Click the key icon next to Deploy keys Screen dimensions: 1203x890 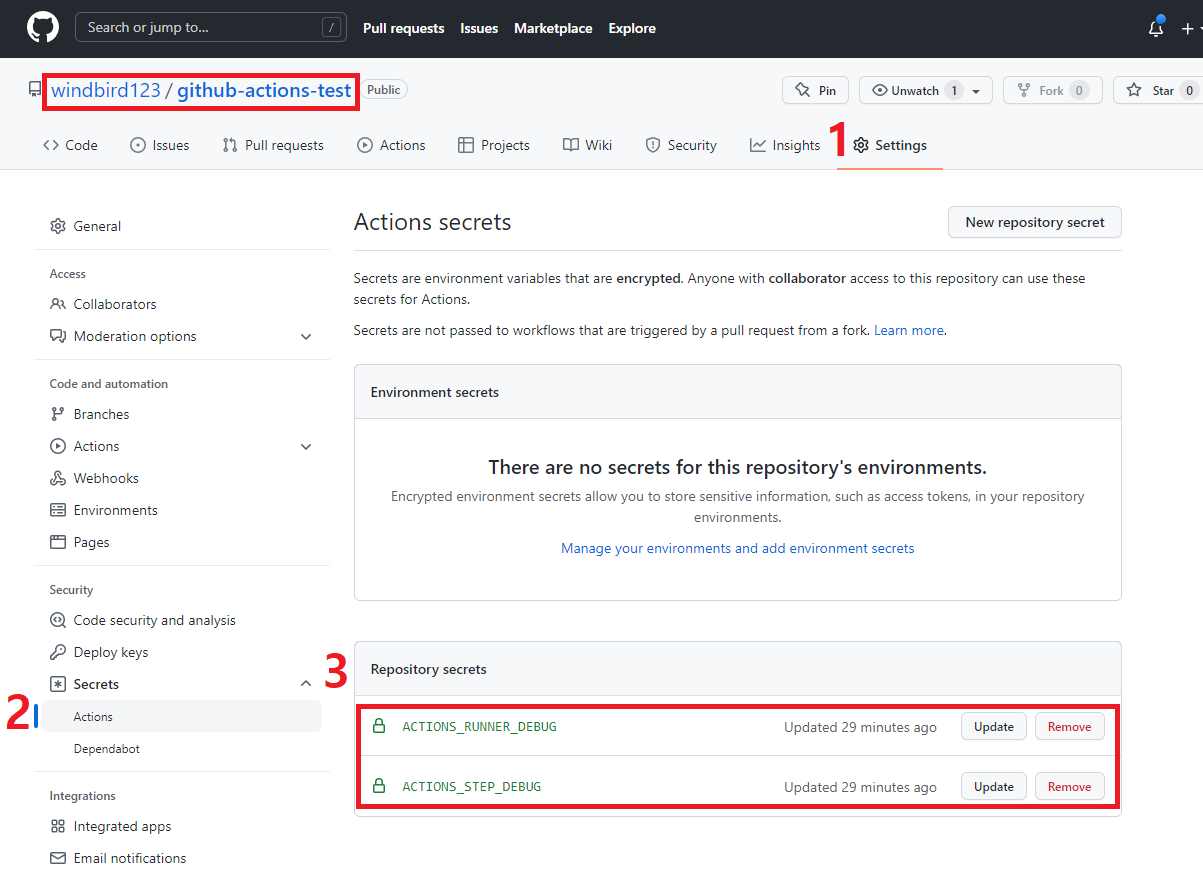click(x=58, y=652)
